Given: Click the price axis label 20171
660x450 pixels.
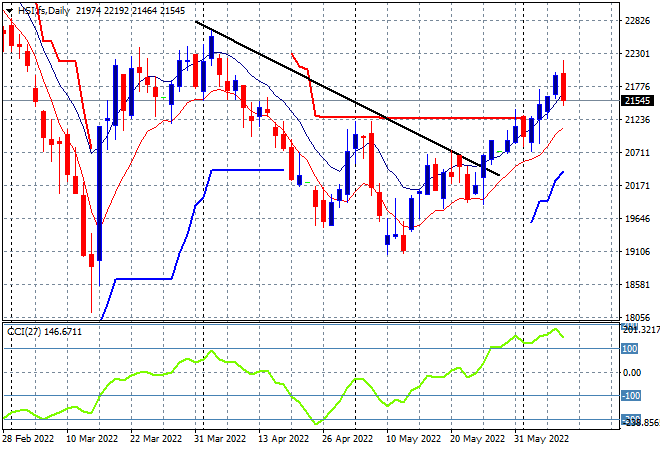Looking at the screenshot, I should 637,186.
